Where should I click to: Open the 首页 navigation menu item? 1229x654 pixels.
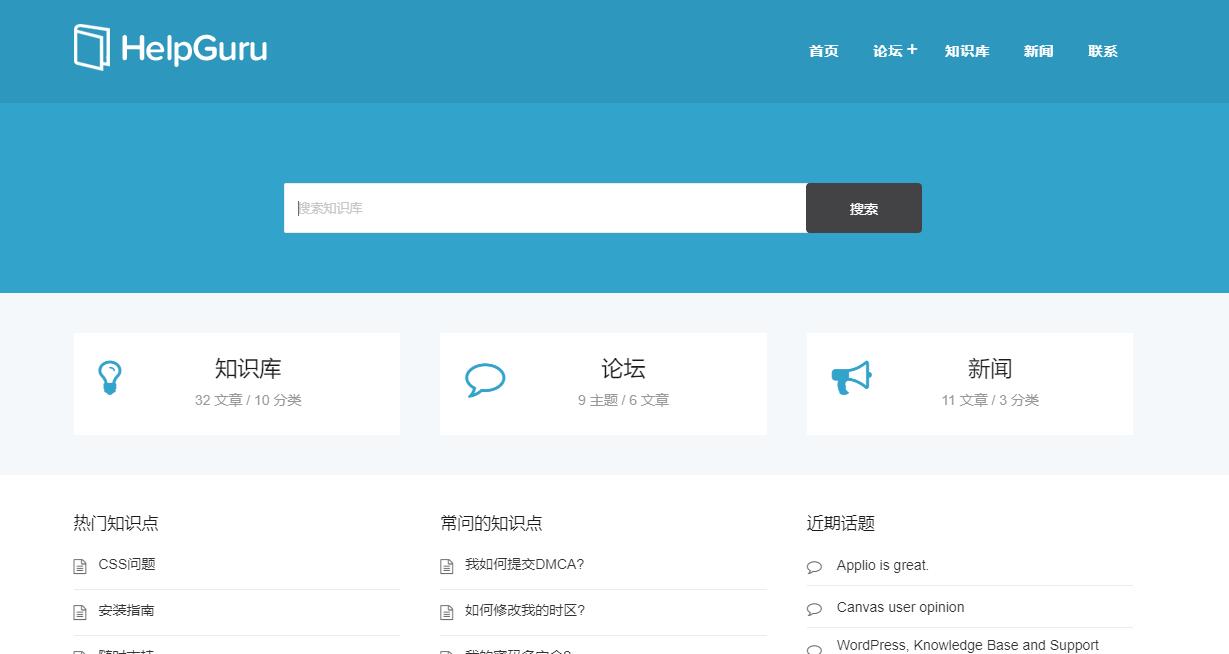pyautogui.click(x=824, y=51)
